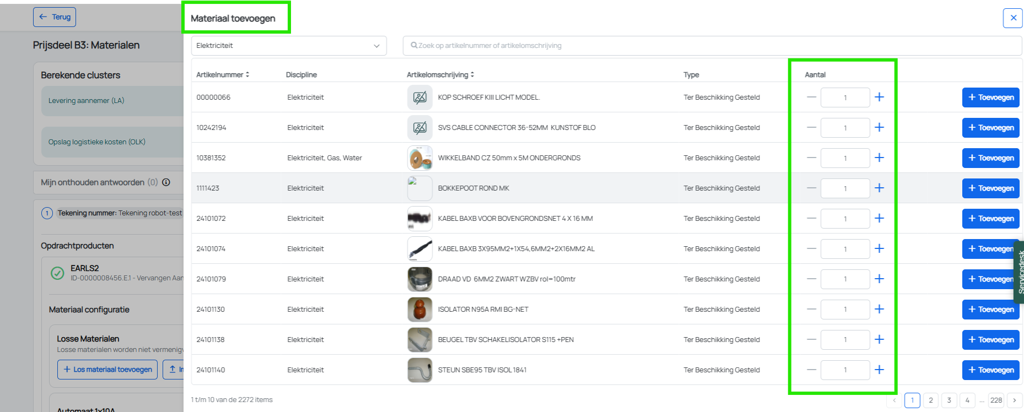Add WIKKELBAND CZ with Toevoegen button
The image size is (1024, 412).
click(x=990, y=158)
